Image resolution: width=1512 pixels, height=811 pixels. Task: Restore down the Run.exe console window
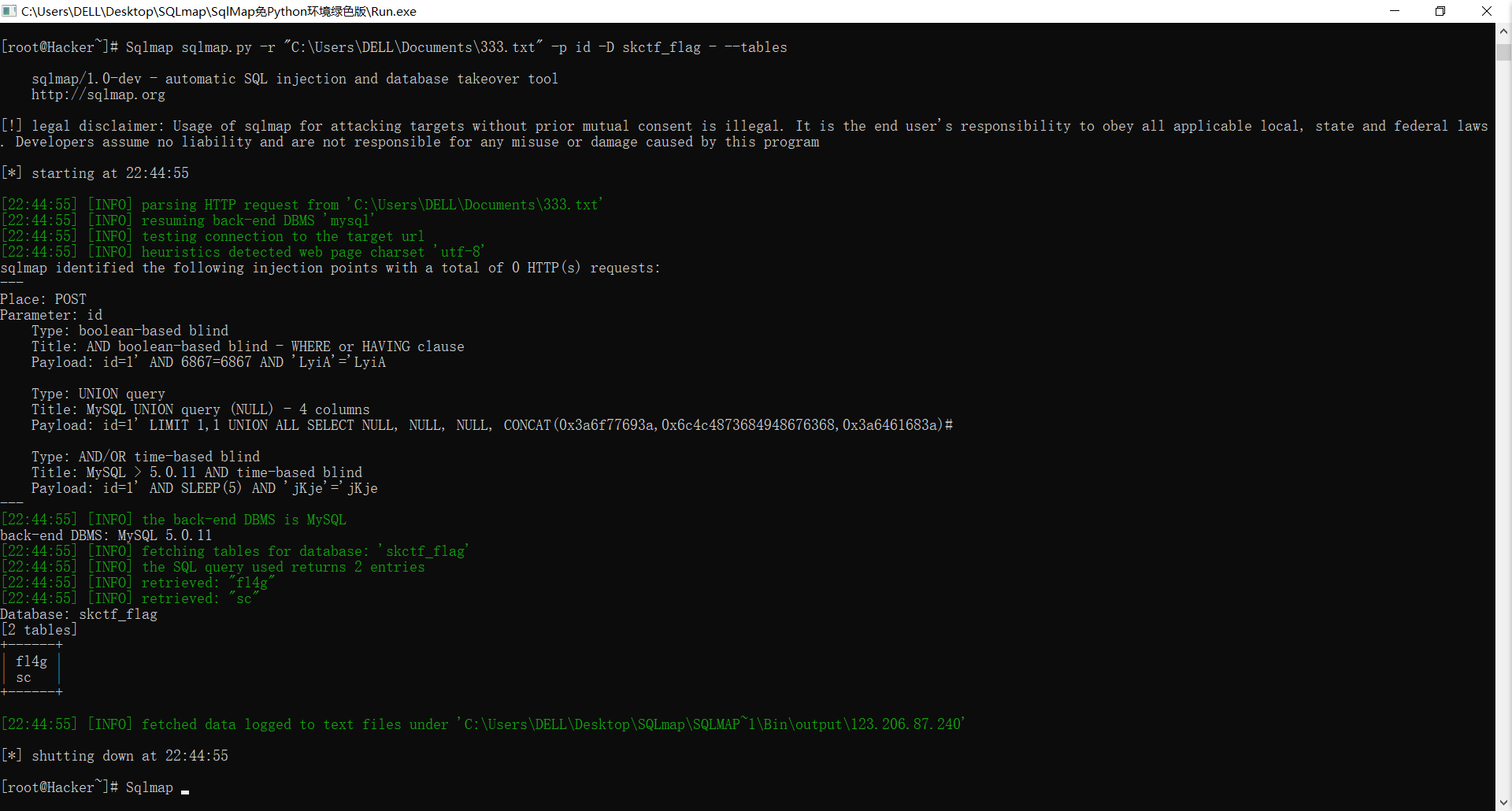(1440, 11)
